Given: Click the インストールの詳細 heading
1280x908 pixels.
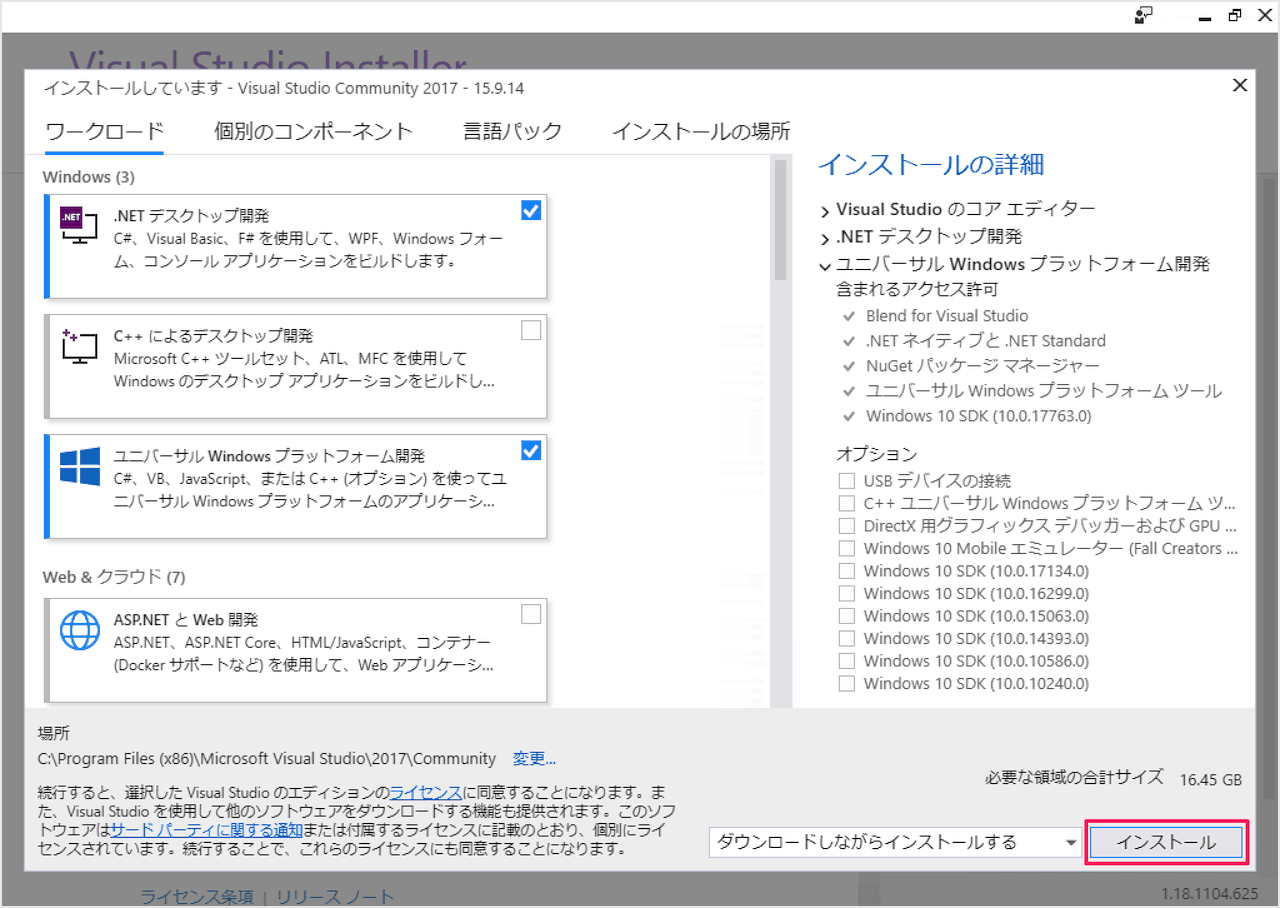Looking at the screenshot, I should coord(931,165).
